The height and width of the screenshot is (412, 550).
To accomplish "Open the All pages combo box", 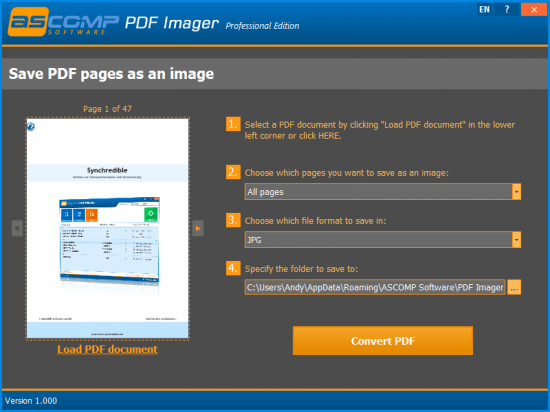I will click(383, 192).
